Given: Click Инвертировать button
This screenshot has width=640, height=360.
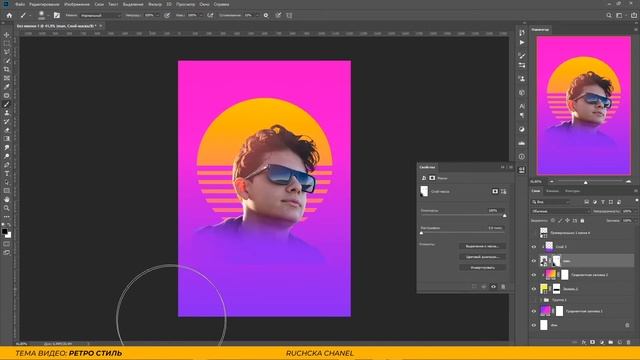Looking at the screenshot, I should (482, 268).
